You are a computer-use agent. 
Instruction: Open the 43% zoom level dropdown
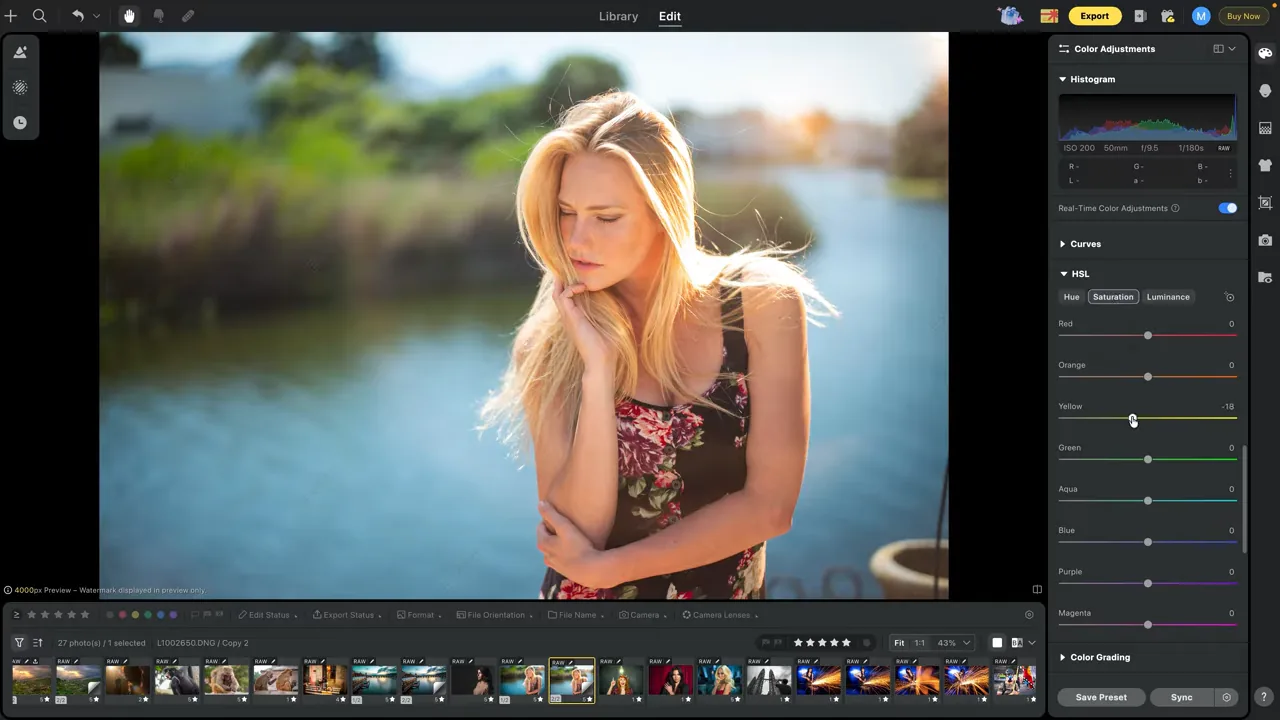pyautogui.click(x=952, y=643)
